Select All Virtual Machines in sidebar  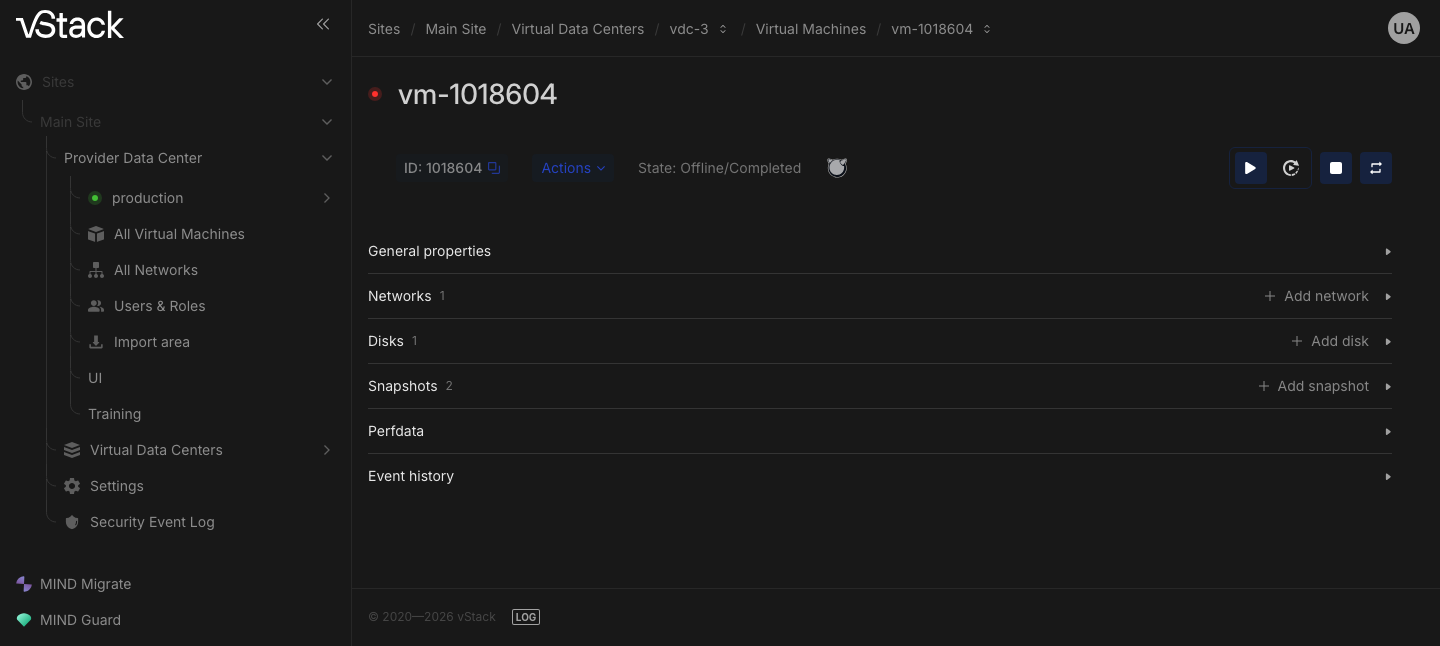click(179, 234)
